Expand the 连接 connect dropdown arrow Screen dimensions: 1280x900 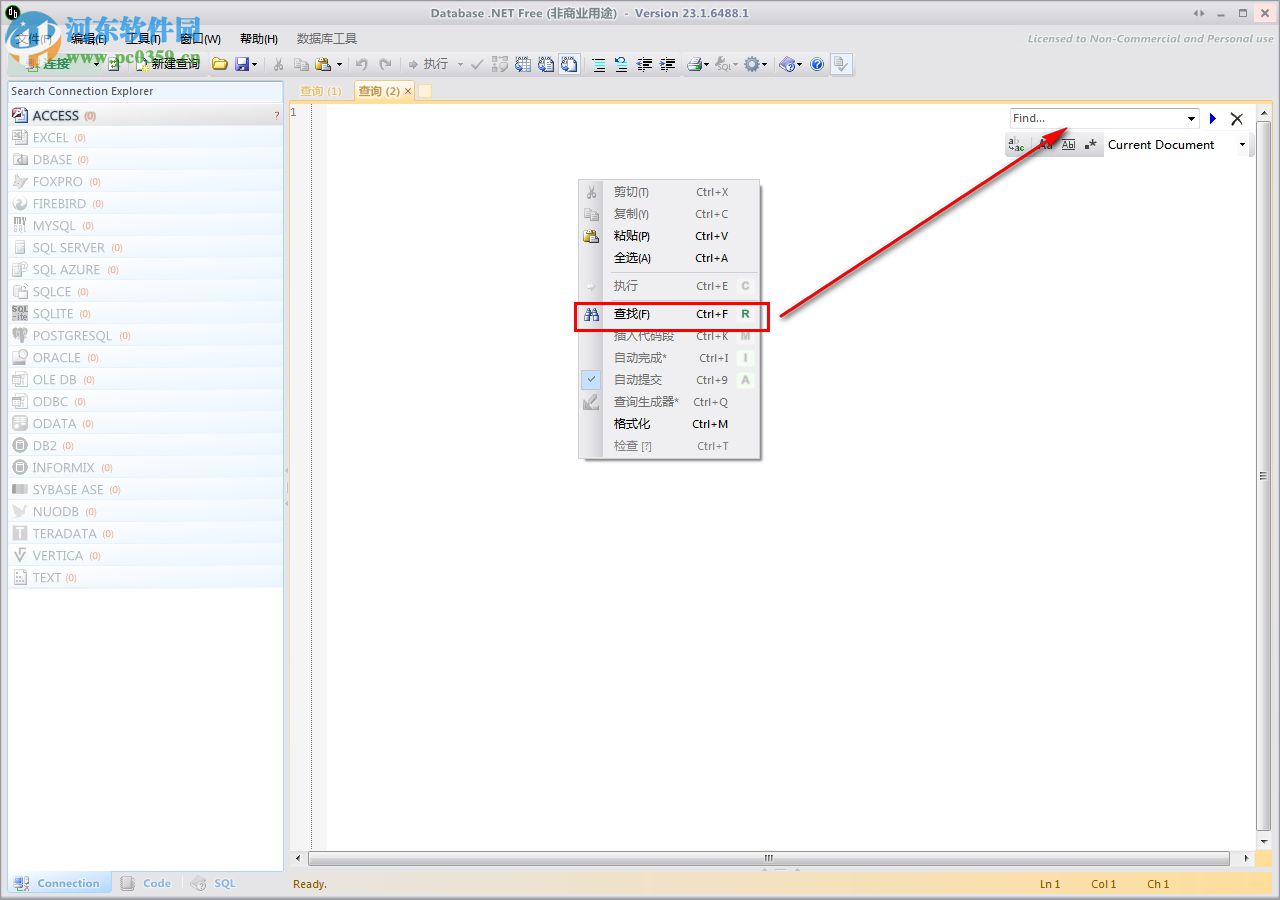(x=97, y=64)
